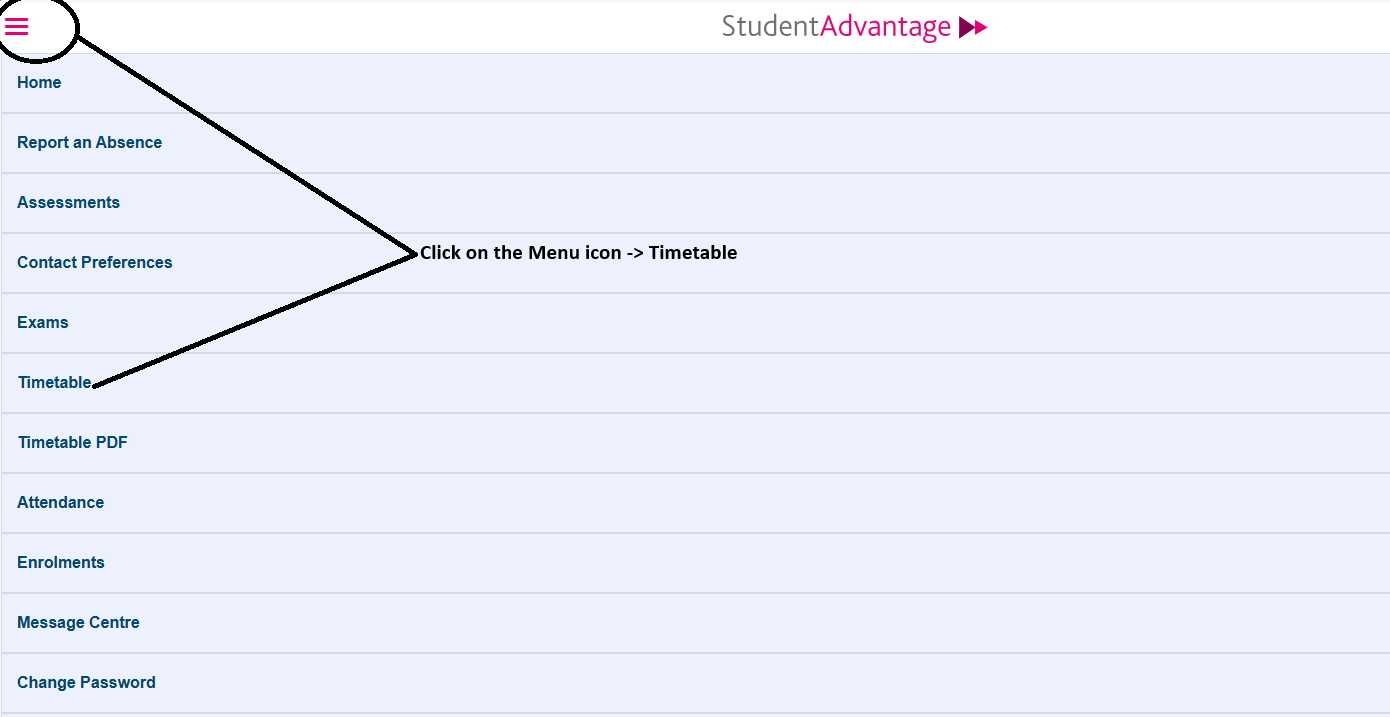The width and height of the screenshot is (1390, 717).
Task: View the Exams page
Action: (x=695, y=323)
